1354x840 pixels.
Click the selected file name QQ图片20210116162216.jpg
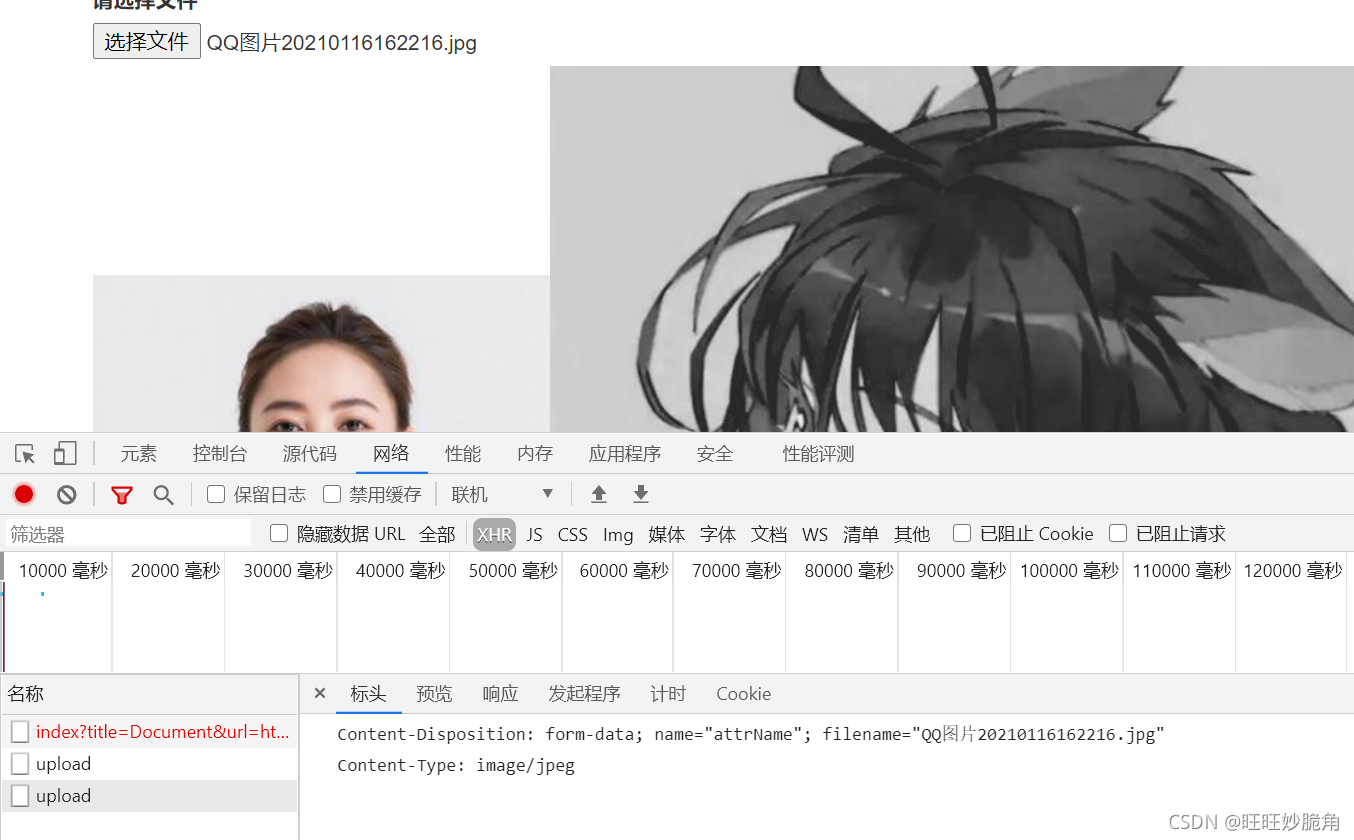point(342,43)
